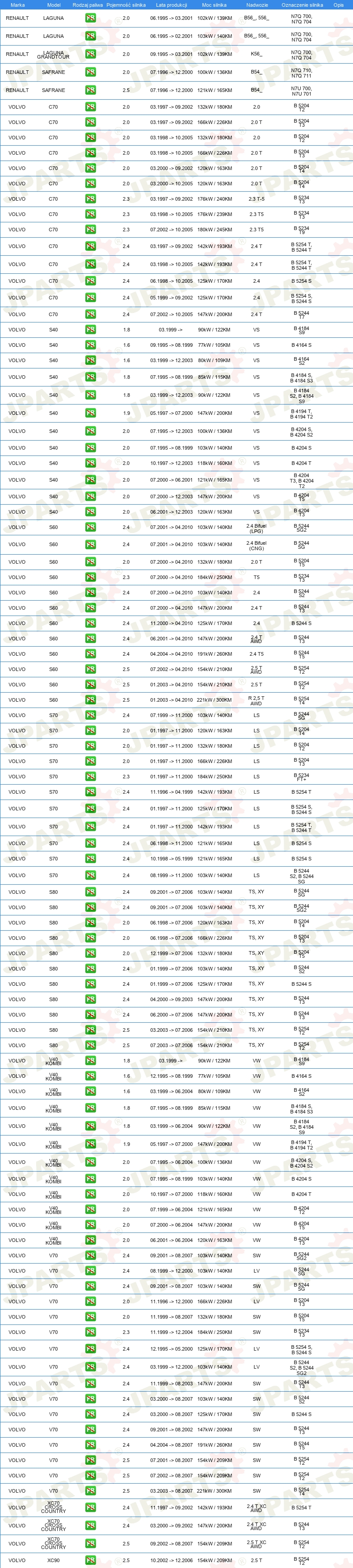This screenshot has width=353, height=1568.
Task: Click fuel icon in Renault Safrane 2.5 row
Action: click(x=90, y=90)
